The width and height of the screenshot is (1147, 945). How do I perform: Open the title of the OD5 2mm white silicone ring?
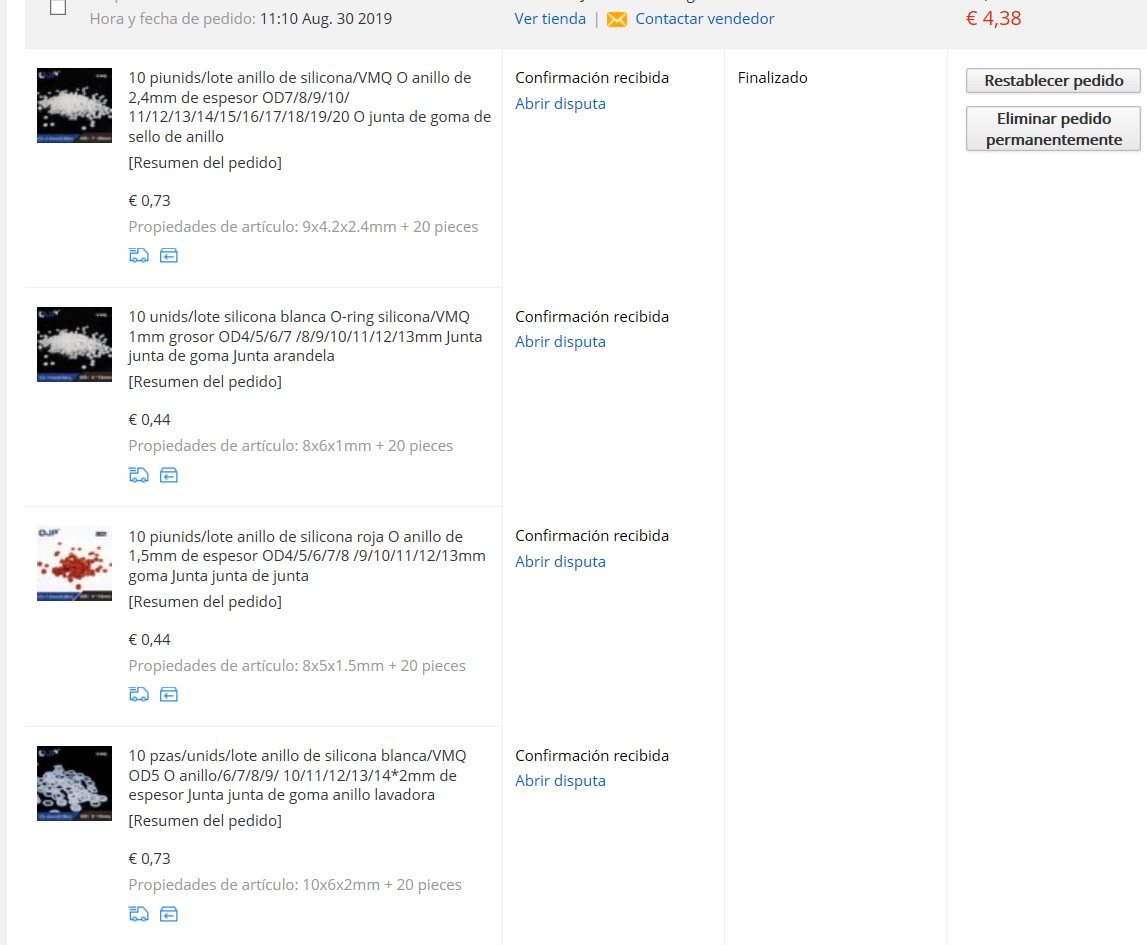pos(297,775)
